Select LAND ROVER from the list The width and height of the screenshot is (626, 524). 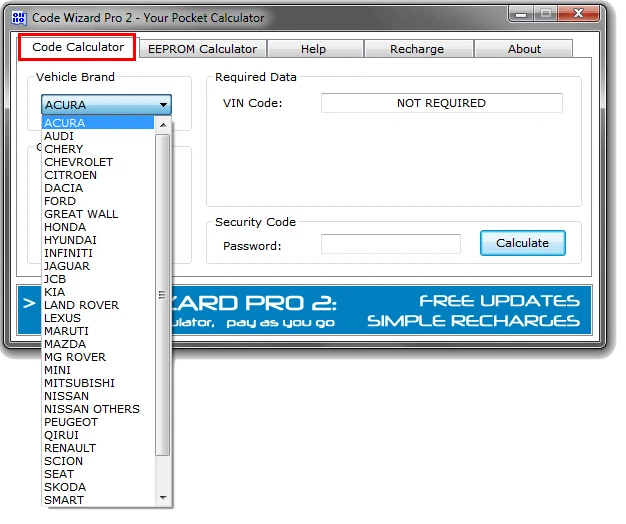tap(98, 305)
